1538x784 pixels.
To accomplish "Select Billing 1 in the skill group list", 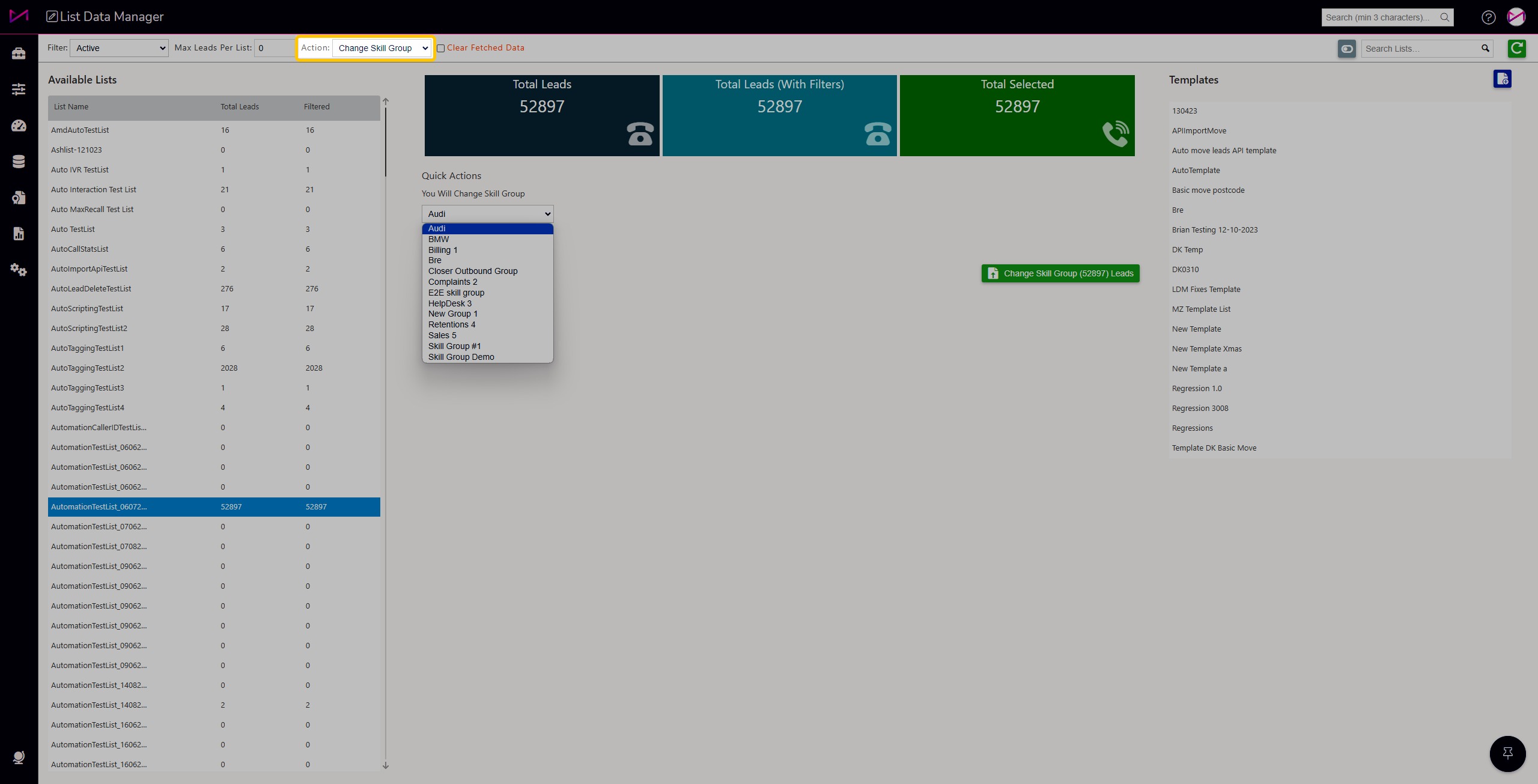I will click(x=487, y=250).
